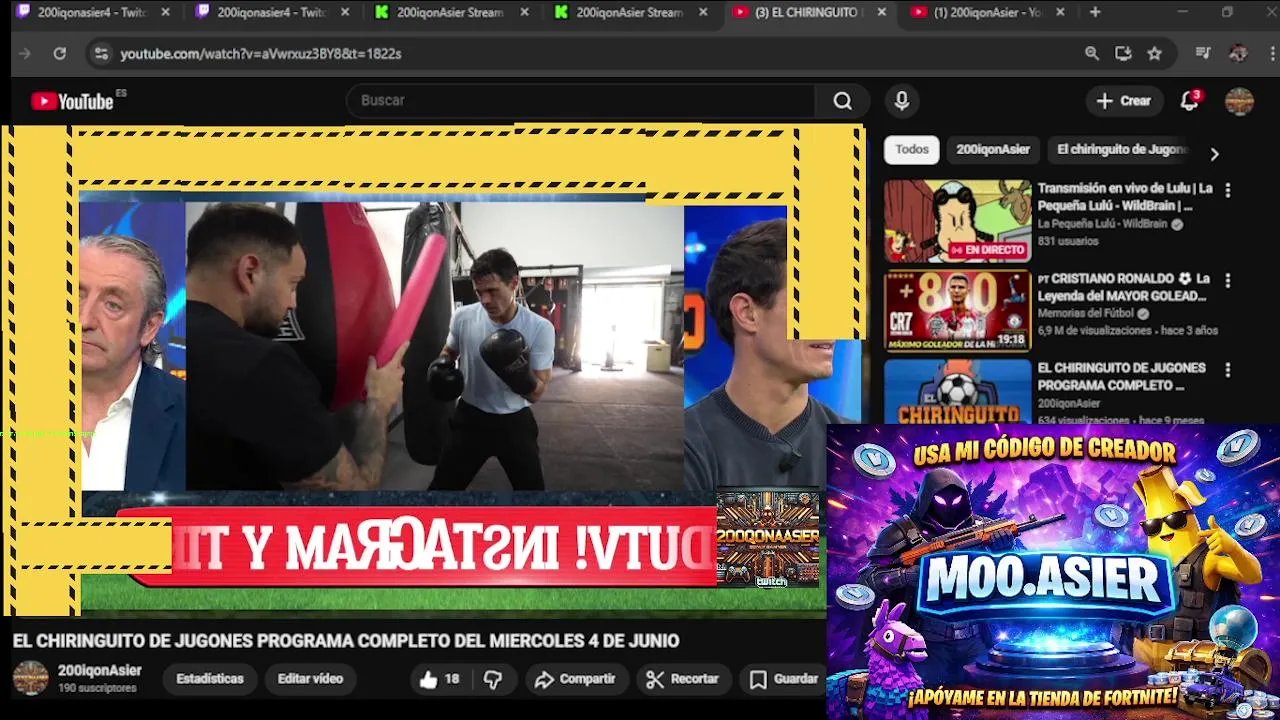The height and width of the screenshot is (720, 1280).
Task: Open the browser media control icon
Action: tap(1203, 54)
